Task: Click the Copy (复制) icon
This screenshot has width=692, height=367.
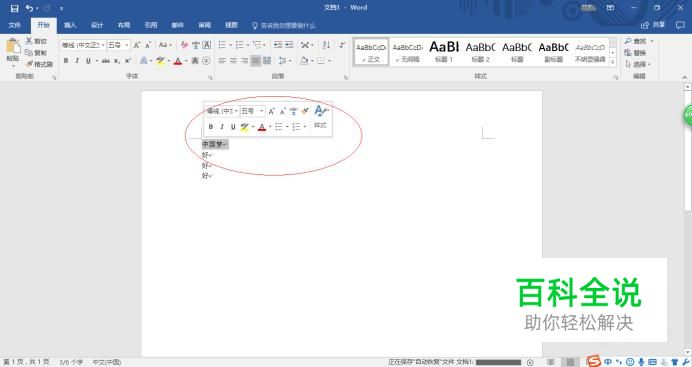Action: pos(29,52)
